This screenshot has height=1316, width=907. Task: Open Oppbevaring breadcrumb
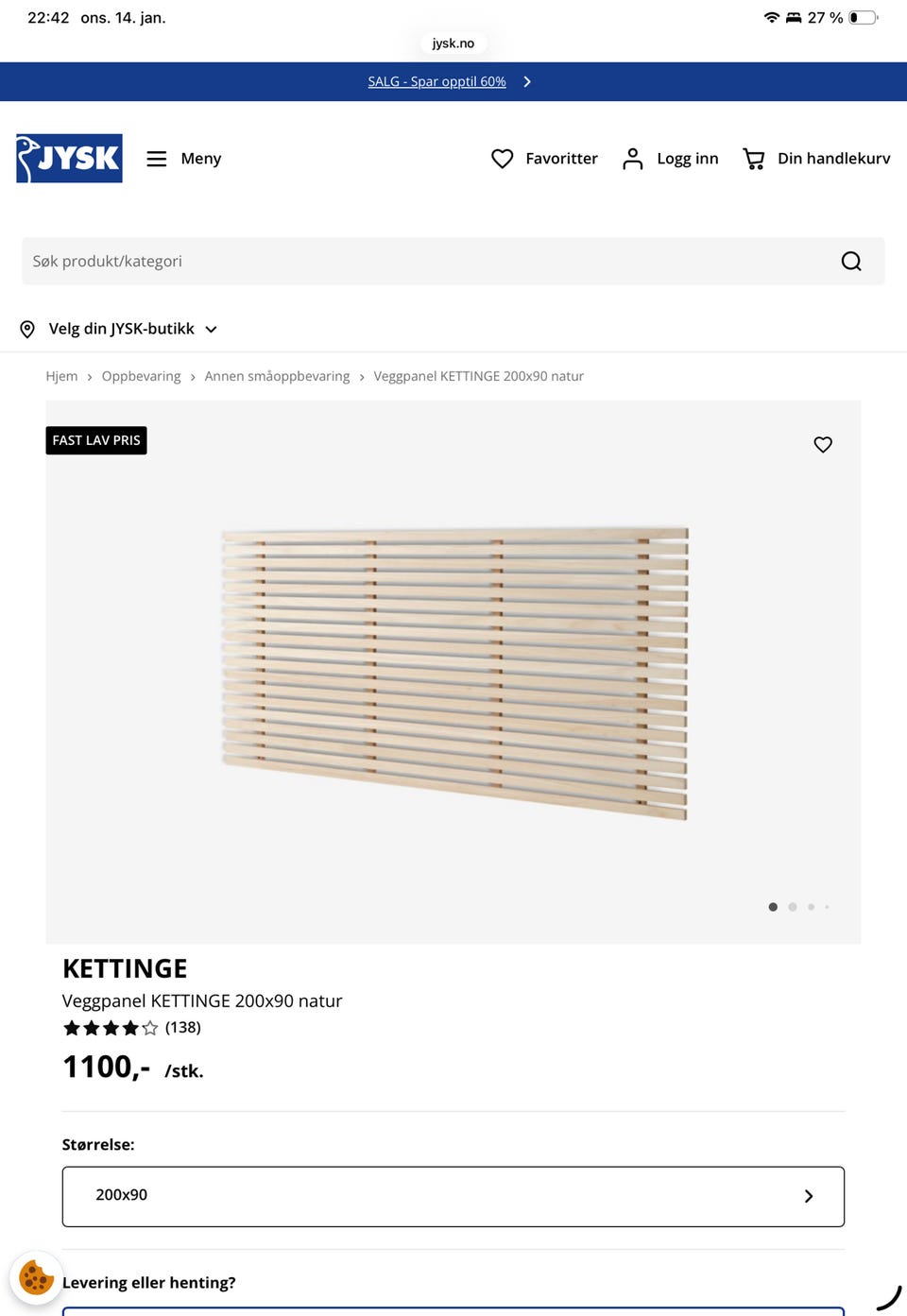point(141,376)
